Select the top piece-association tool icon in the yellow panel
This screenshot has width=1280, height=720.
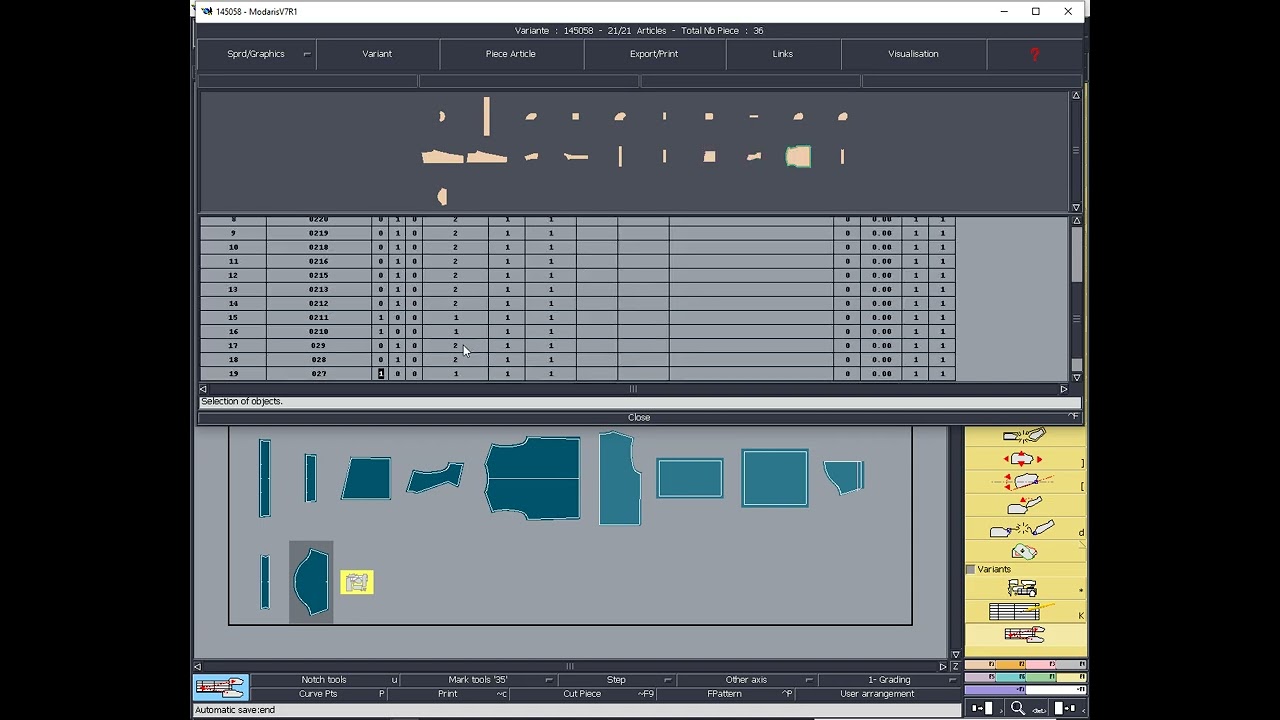(1023, 436)
